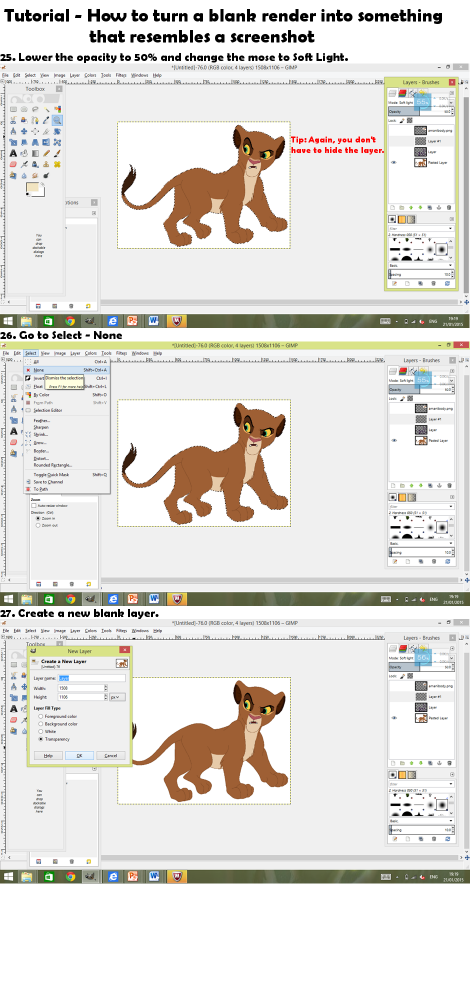
Task: Select the Move tool in step 25 toolbox
Action: point(24,131)
